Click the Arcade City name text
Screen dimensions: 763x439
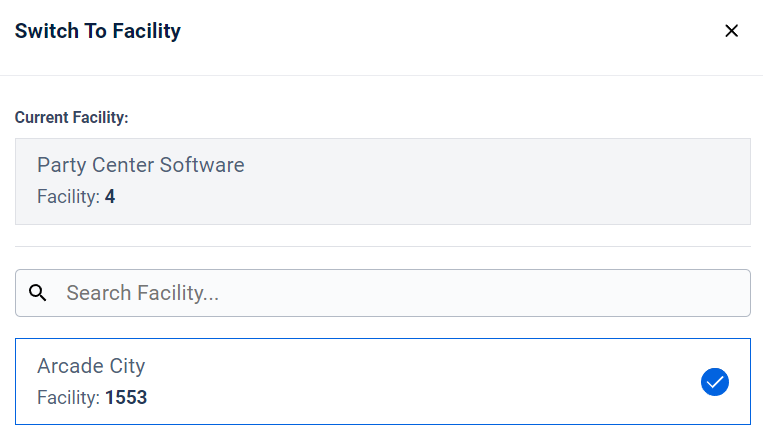tap(91, 366)
